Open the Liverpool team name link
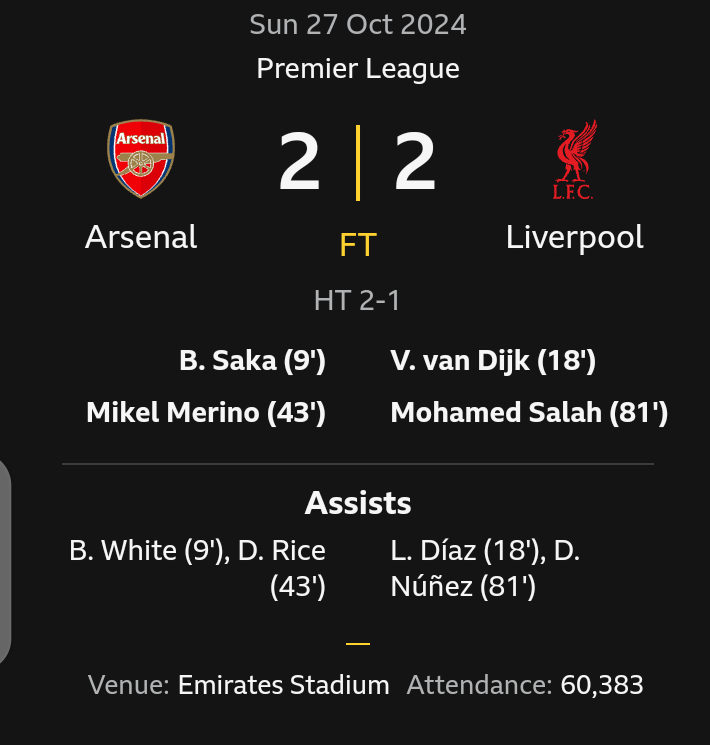The height and width of the screenshot is (745, 710). coord(575,237)
